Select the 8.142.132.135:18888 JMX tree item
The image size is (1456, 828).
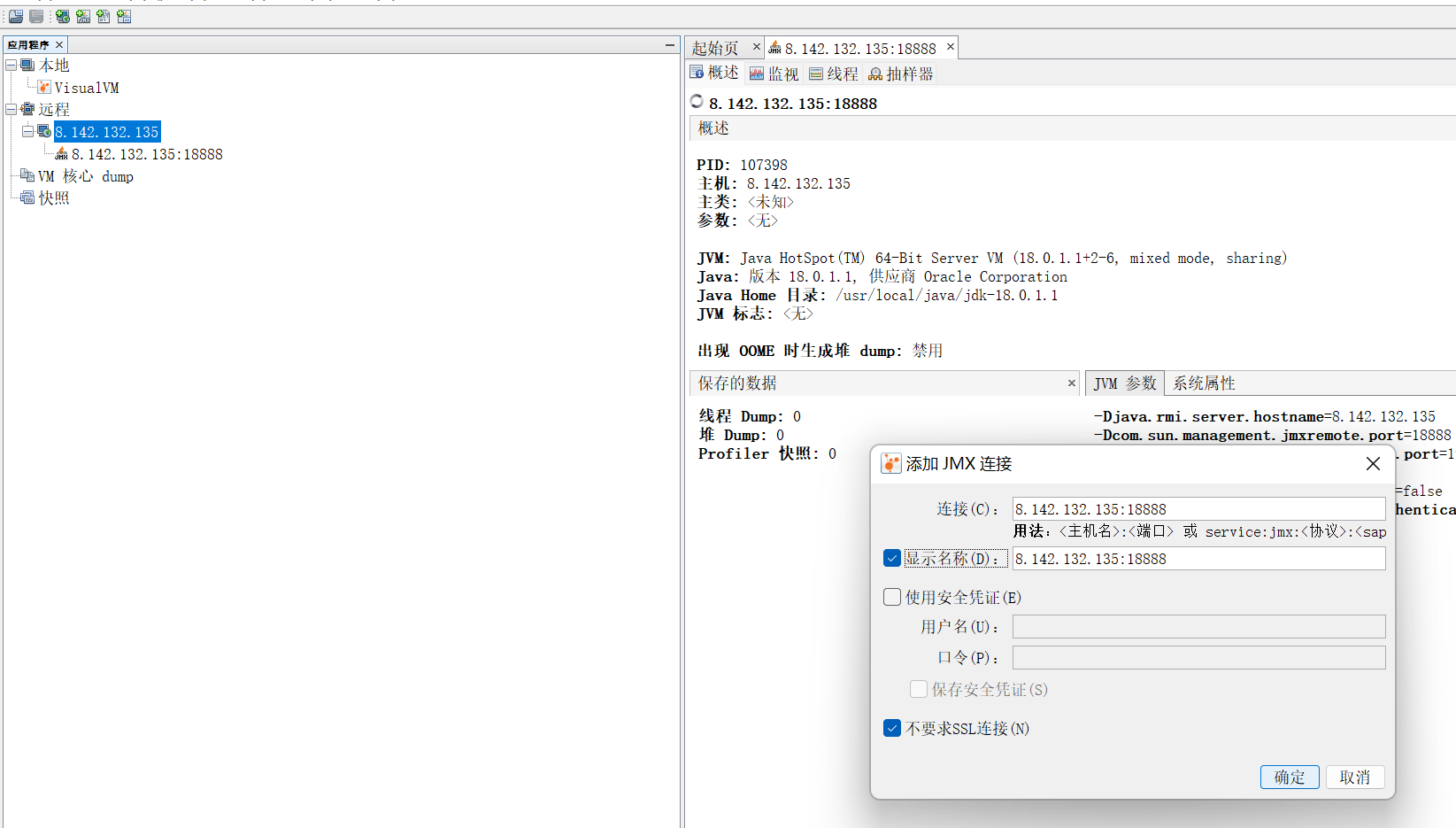click(147, 154)
